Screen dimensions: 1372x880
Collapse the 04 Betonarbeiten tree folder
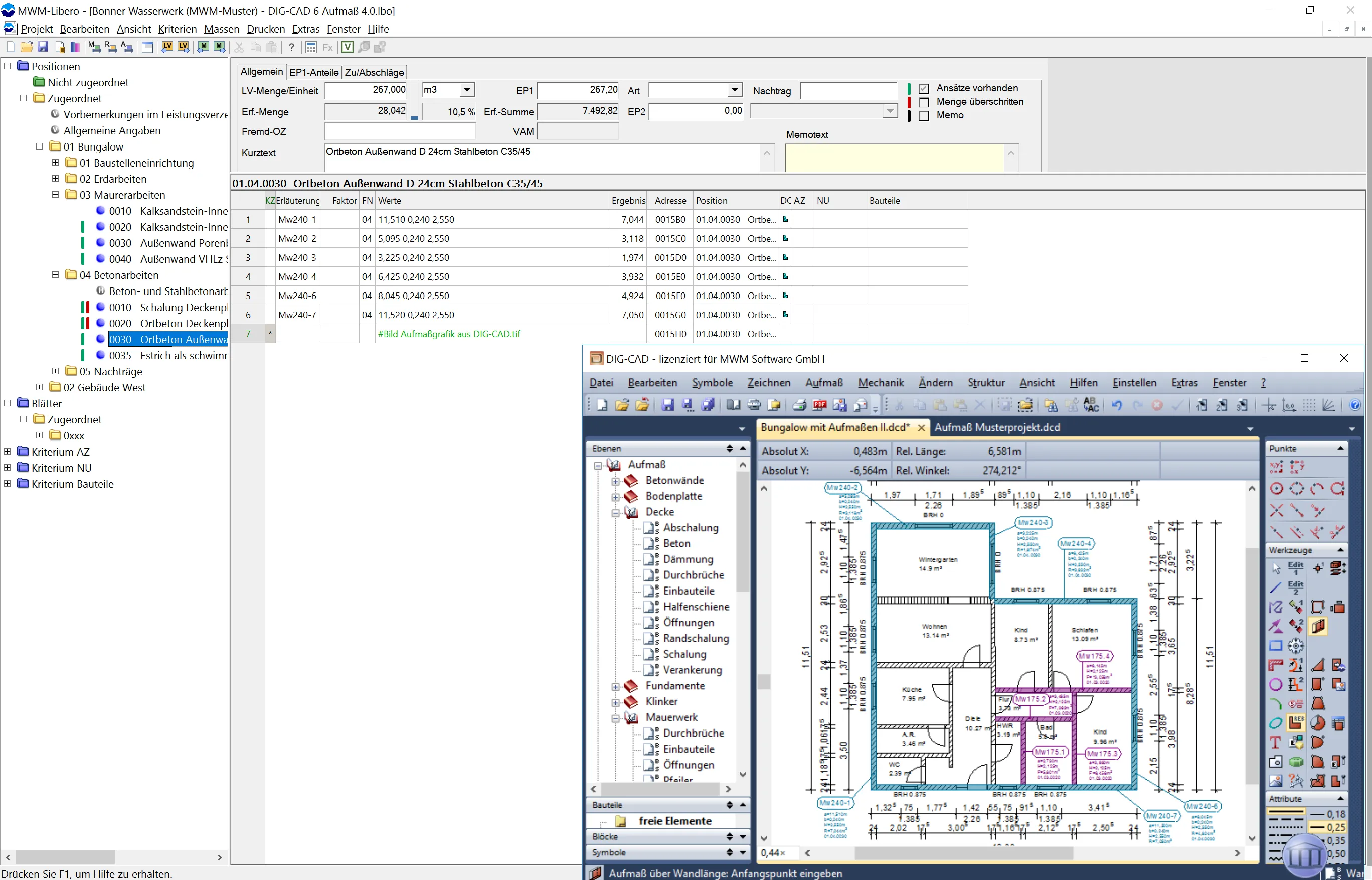coord(55,275)
